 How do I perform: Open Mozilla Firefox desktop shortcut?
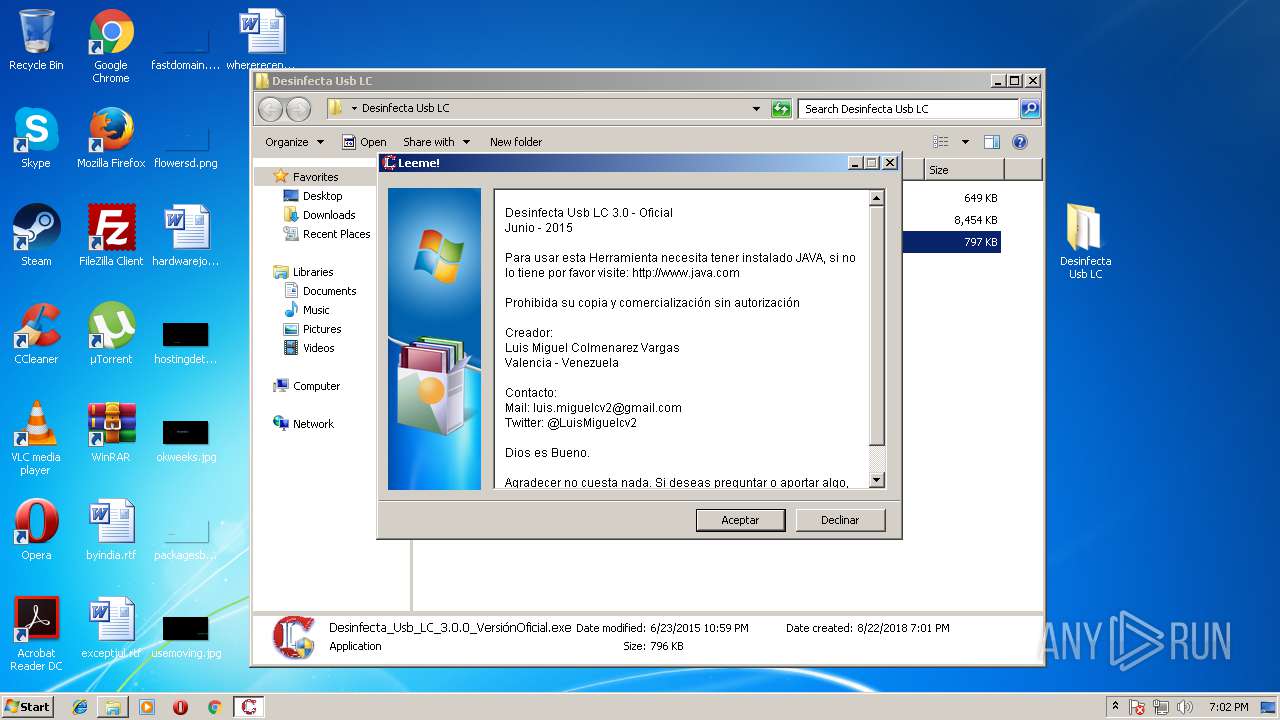pyautogui.click(x=111, y=138)
